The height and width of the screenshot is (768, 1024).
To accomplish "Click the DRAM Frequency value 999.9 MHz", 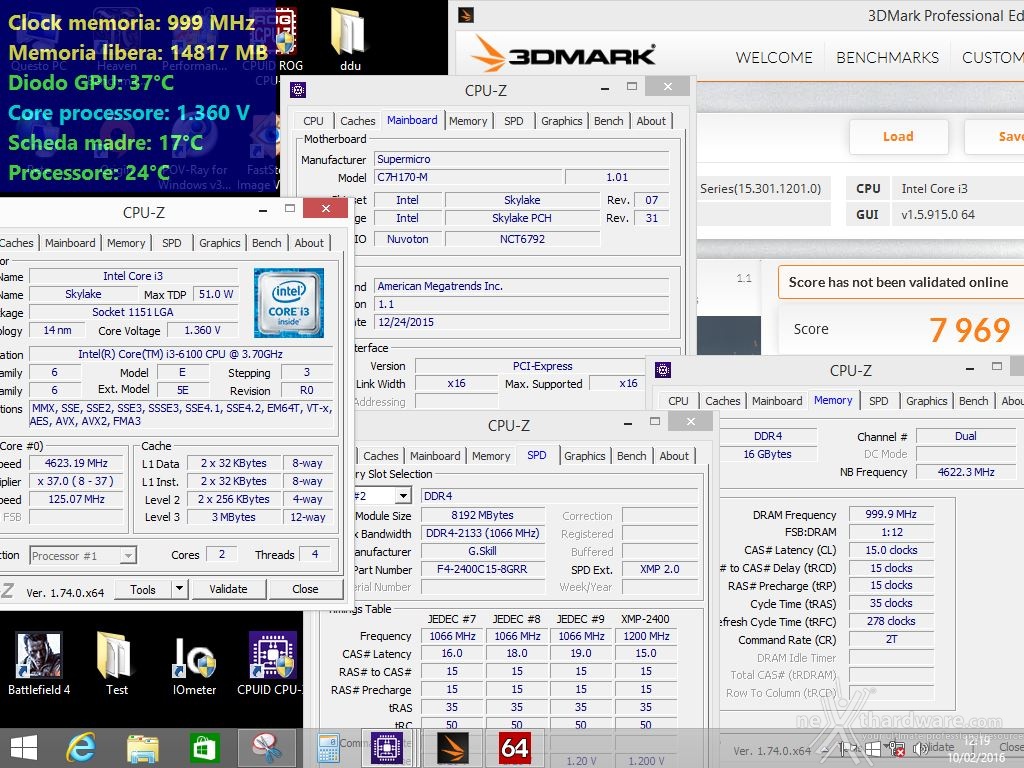I will pos(891,515).
